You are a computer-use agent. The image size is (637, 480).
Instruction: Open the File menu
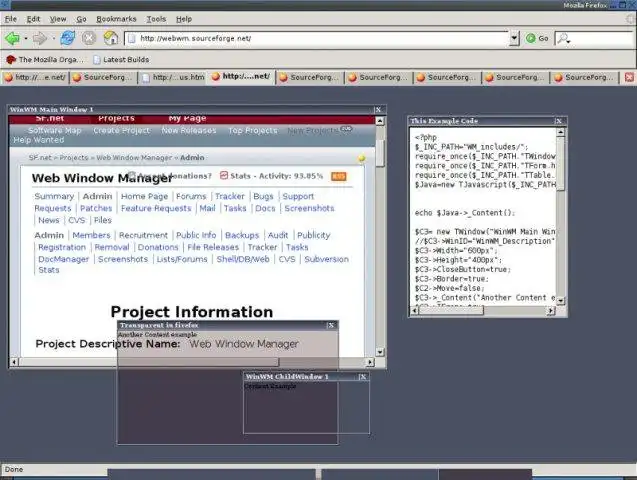[x=11, y=19]
